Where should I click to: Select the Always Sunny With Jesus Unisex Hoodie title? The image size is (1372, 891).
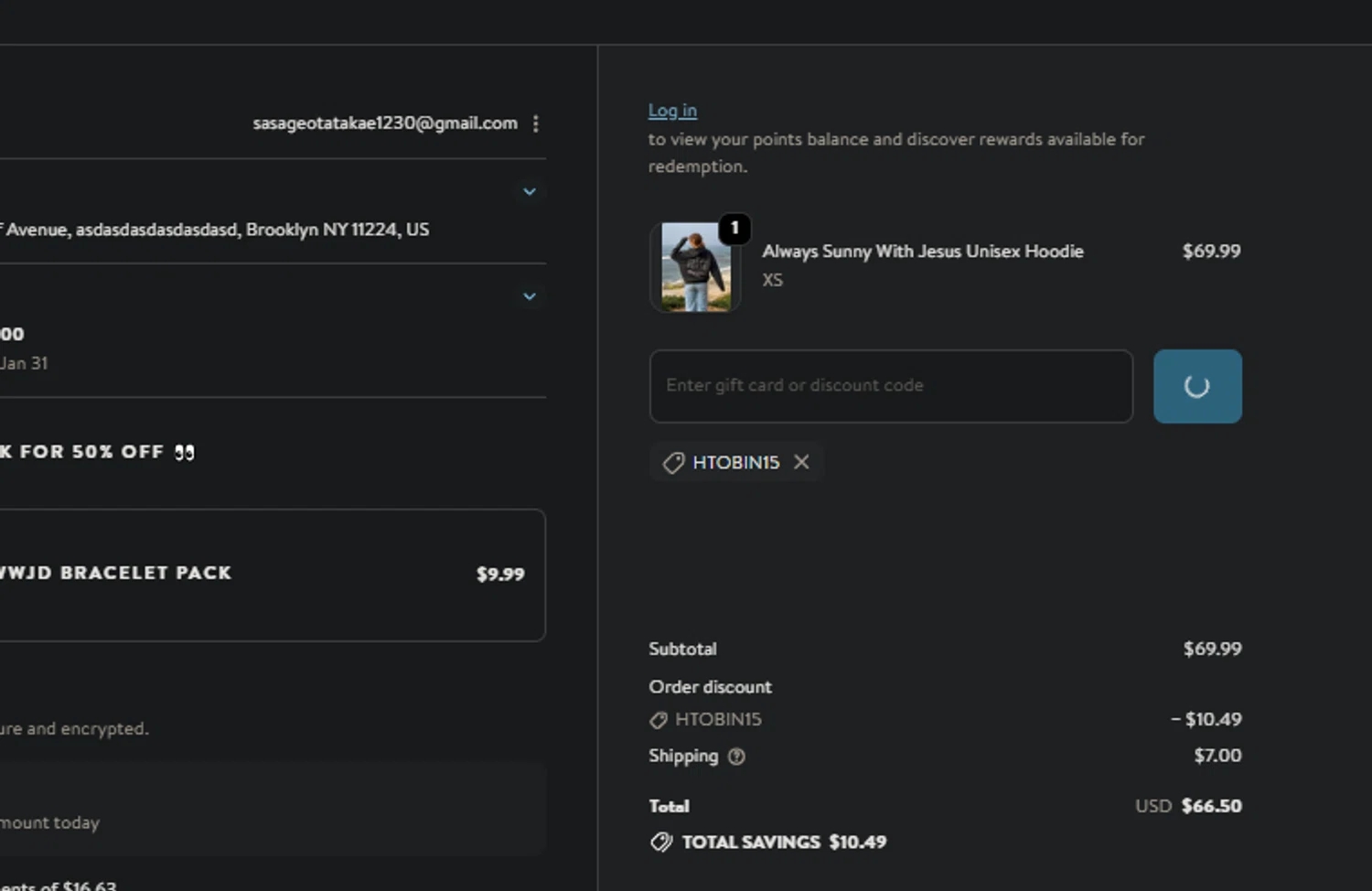click(x=923, y=252)
